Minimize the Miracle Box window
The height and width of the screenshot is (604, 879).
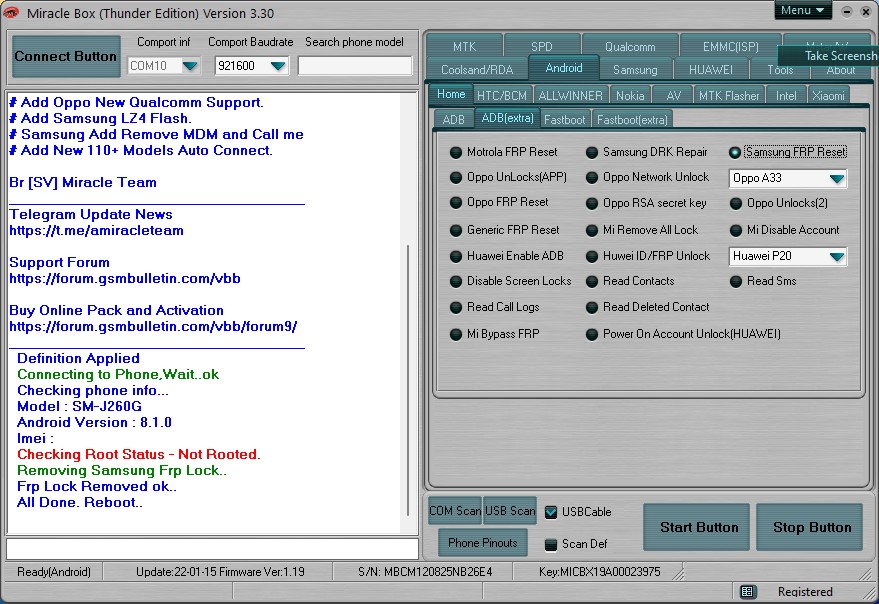847,11
